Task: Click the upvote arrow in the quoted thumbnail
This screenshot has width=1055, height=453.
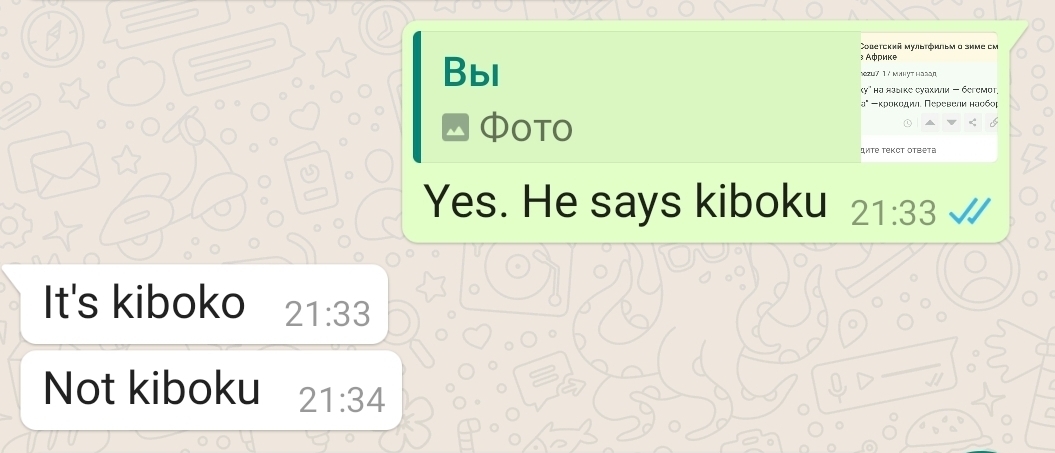Action: tap(929, 123)
